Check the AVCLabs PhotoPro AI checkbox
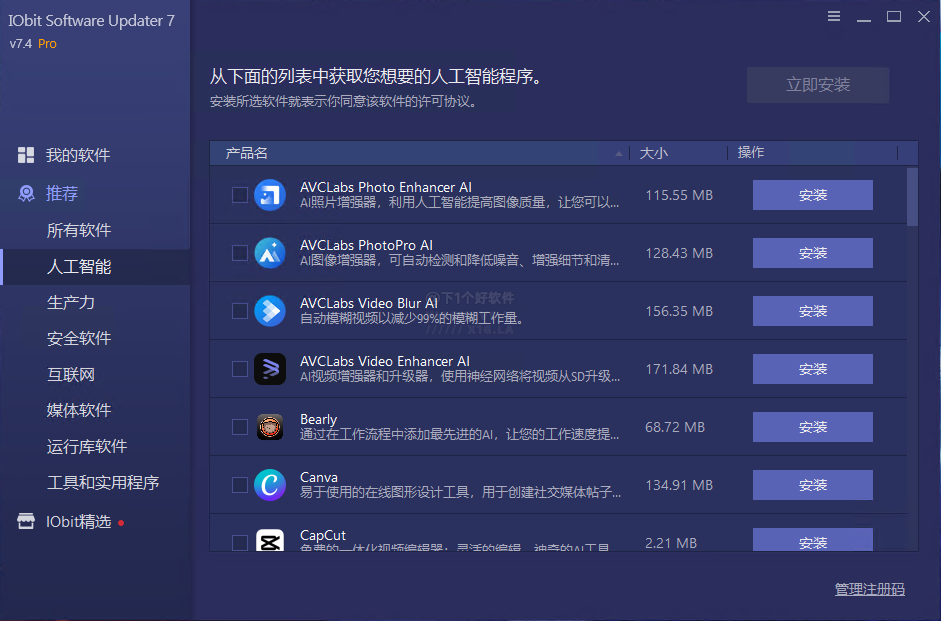This screenshot has height=621, width=941. [239, 253]
